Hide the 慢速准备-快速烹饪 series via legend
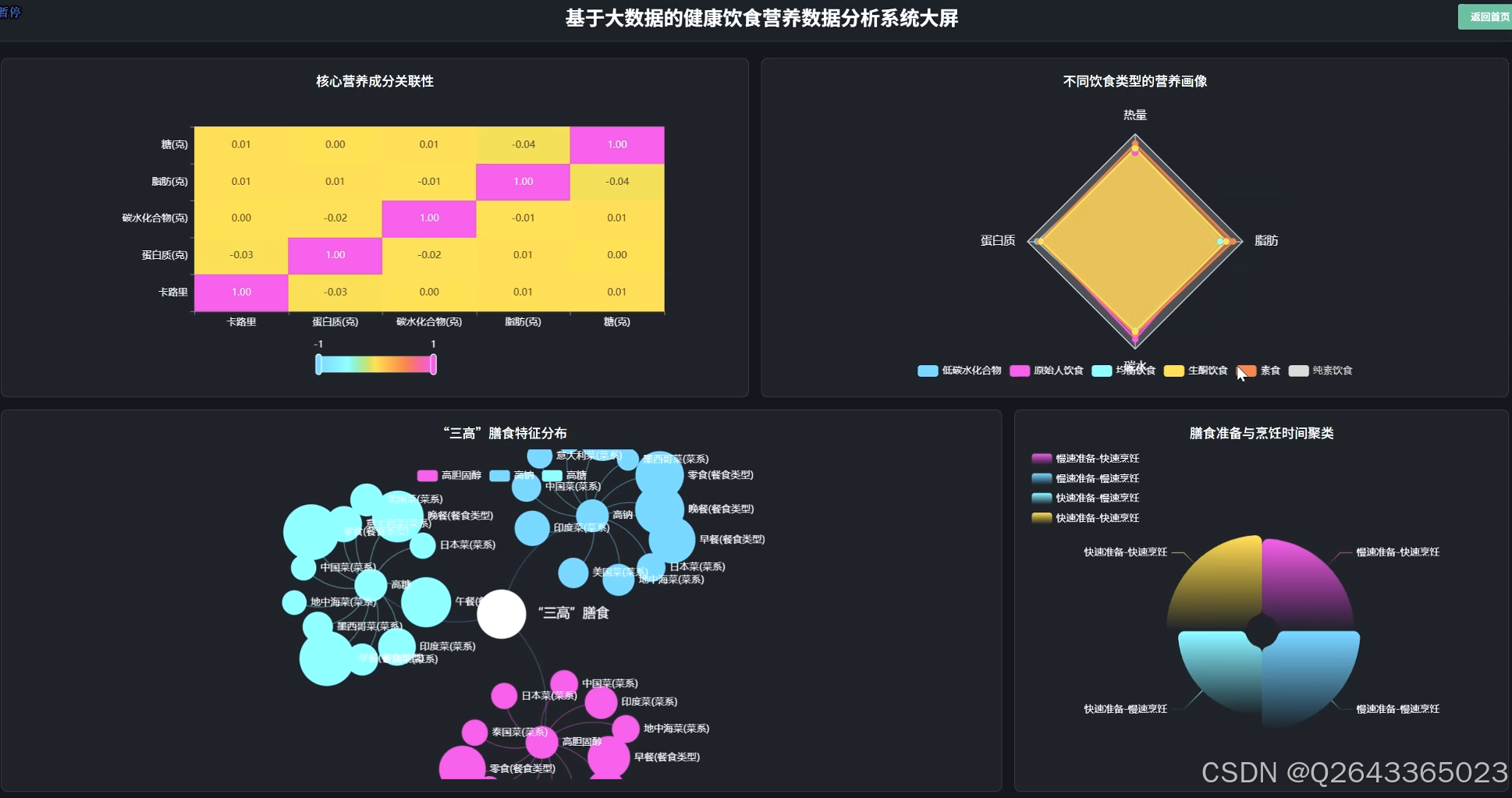 (1041, 458)
